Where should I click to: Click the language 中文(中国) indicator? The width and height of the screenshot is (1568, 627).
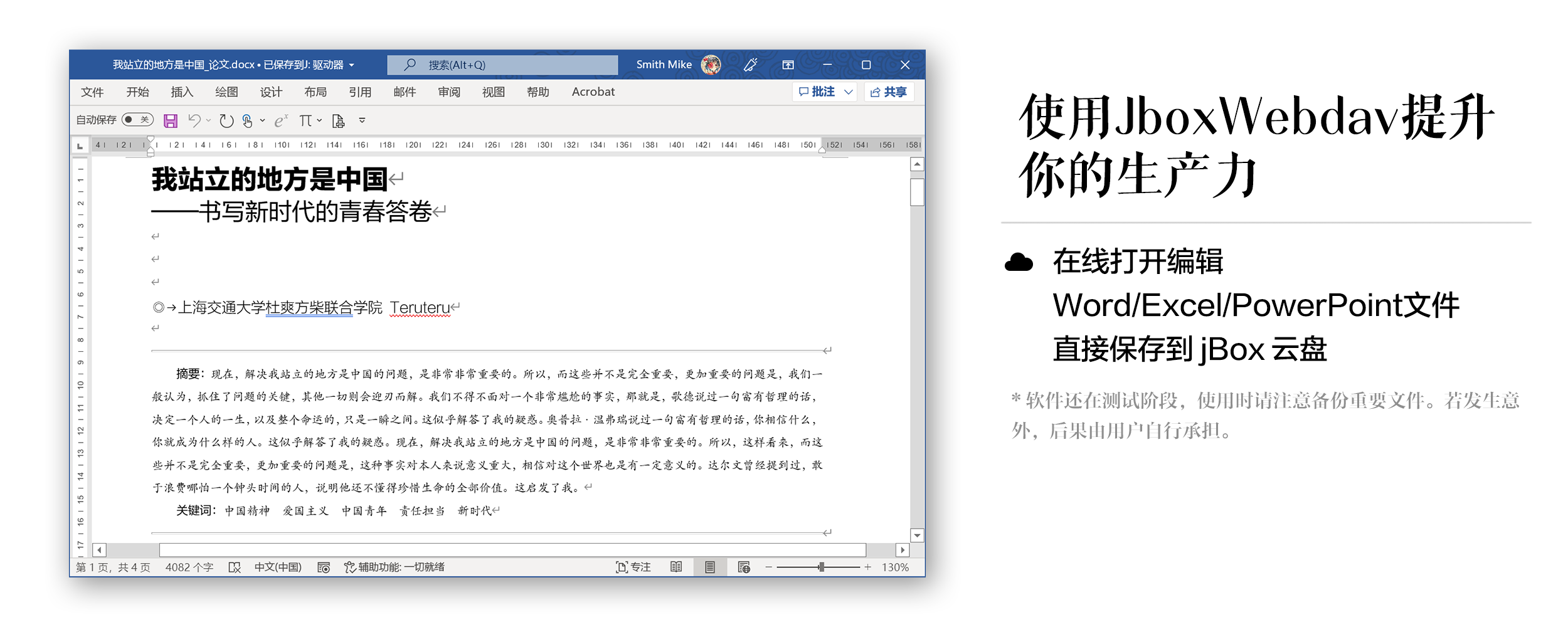coord(278,567)
